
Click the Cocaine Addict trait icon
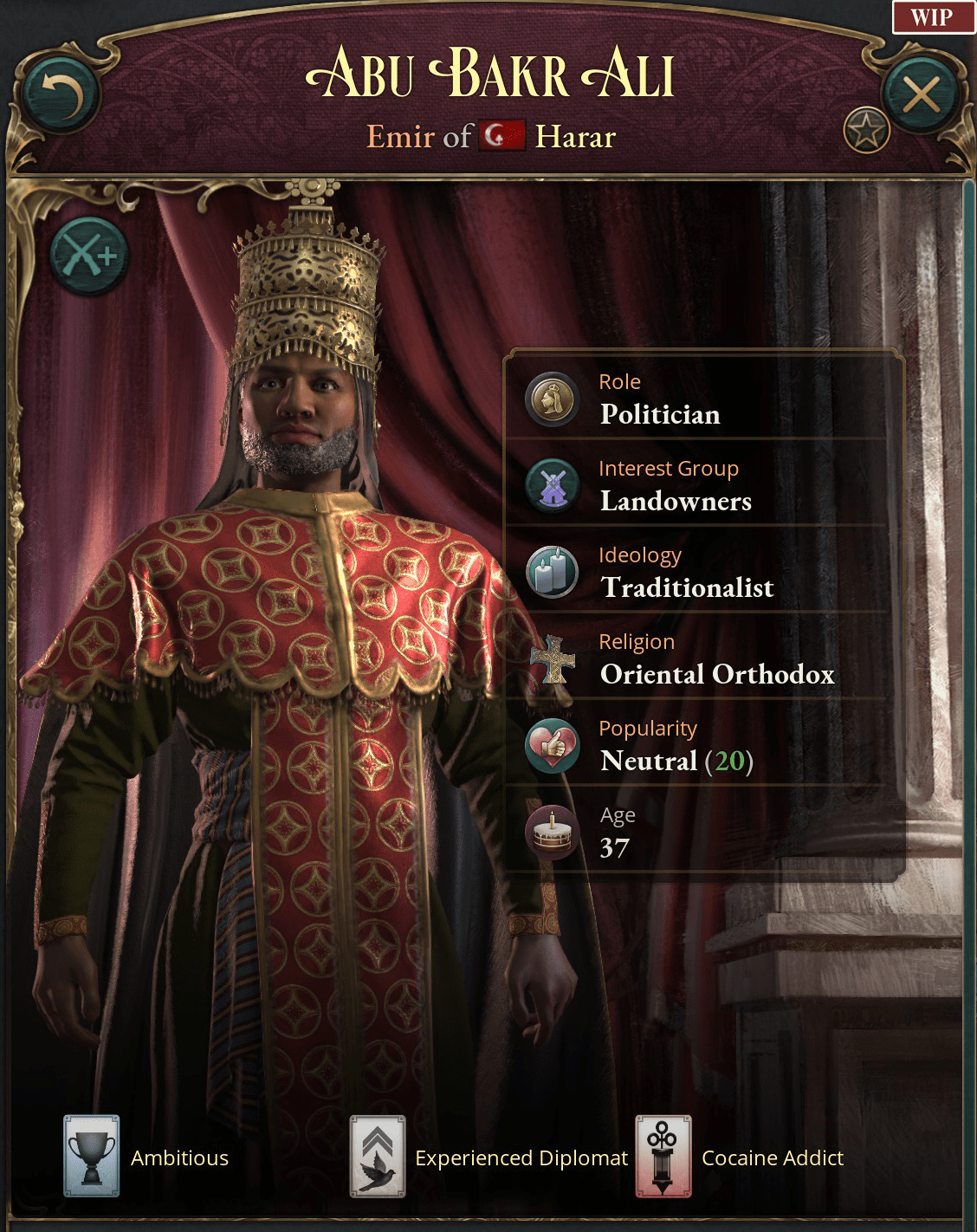pyautogui.click(x=663, y=1157)
